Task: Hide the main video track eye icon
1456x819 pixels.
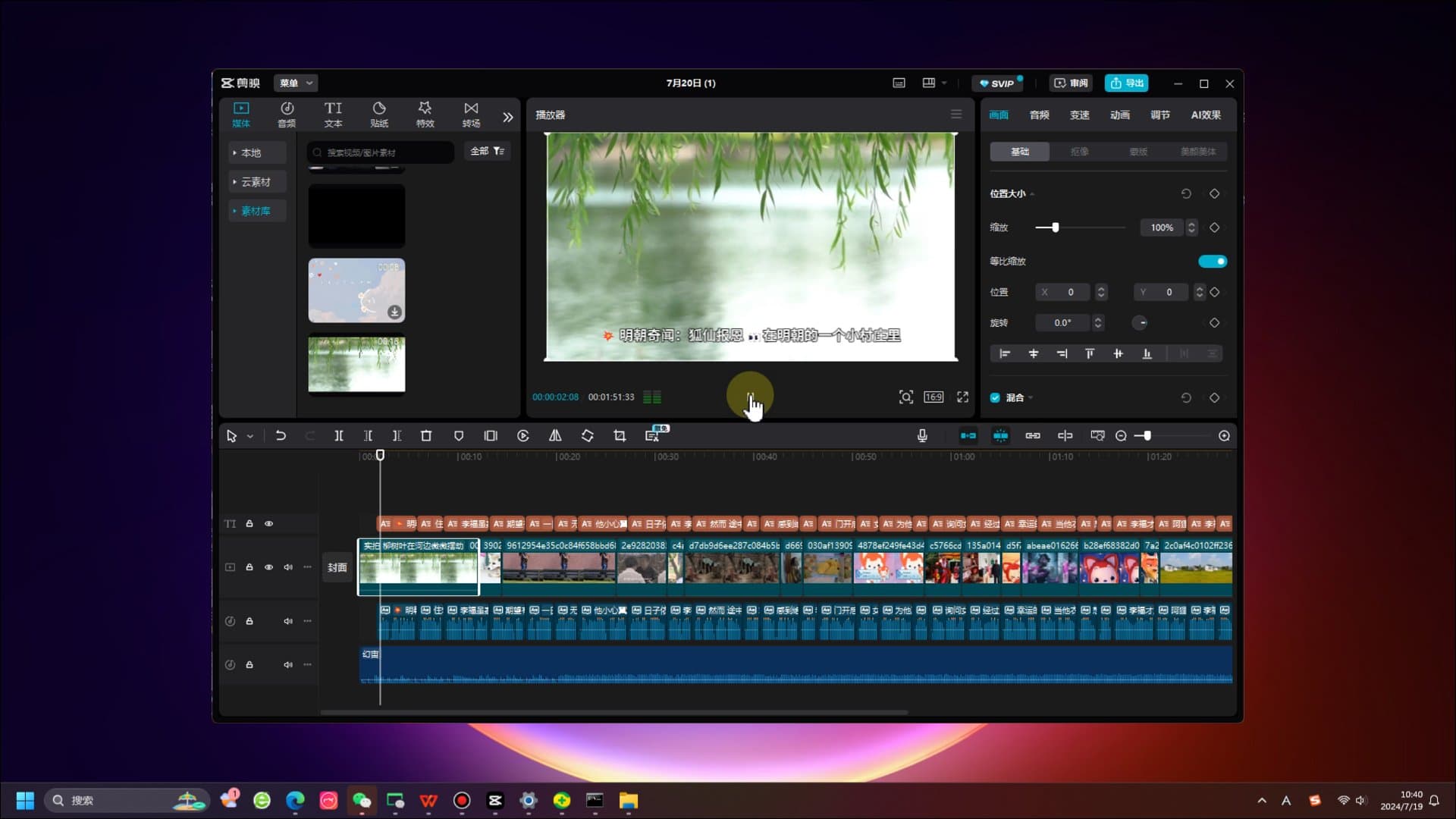Action: pyautogui.click(x=268, y=567)
